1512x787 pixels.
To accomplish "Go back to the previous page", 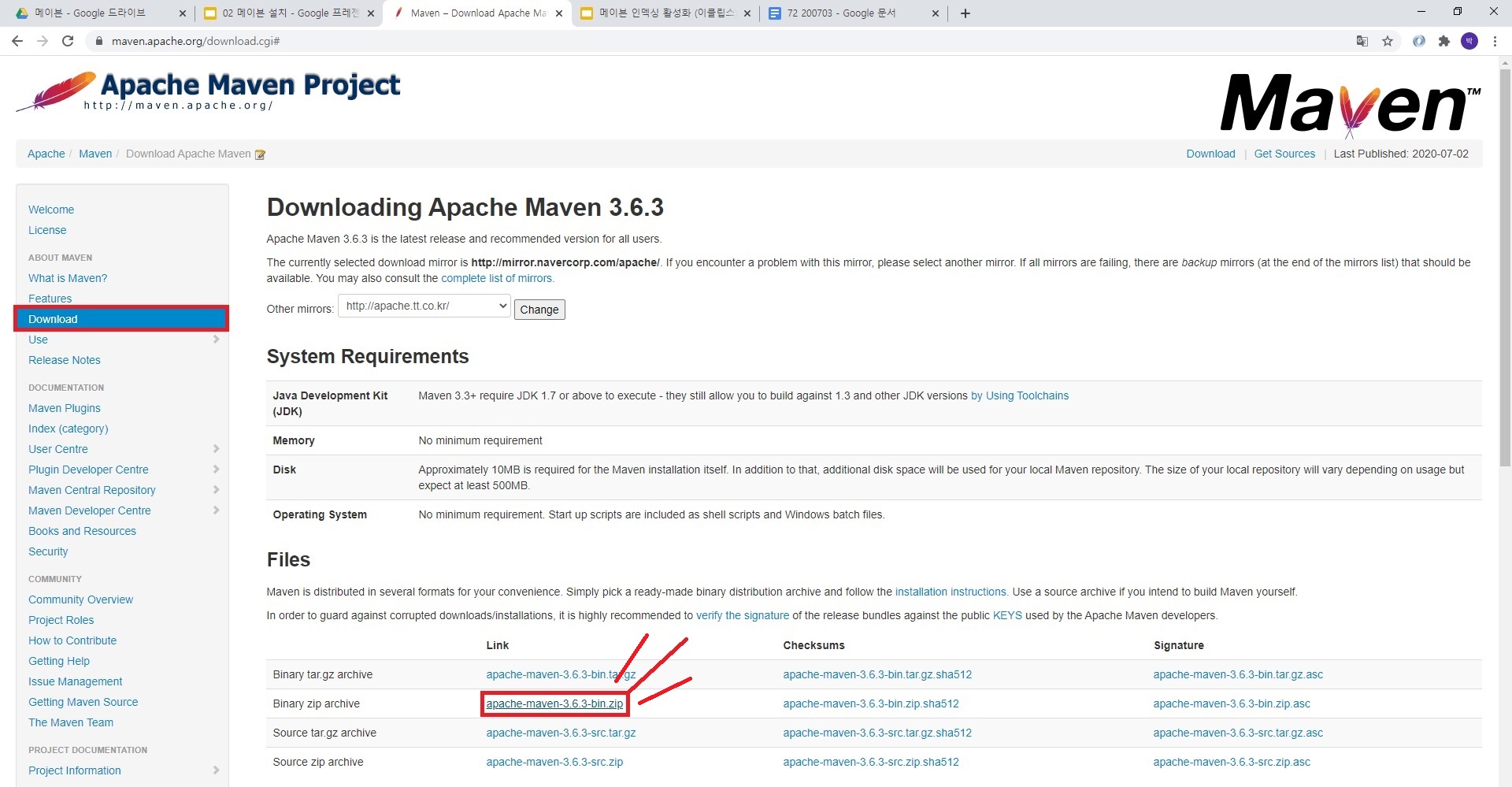I will pos(17,41).
